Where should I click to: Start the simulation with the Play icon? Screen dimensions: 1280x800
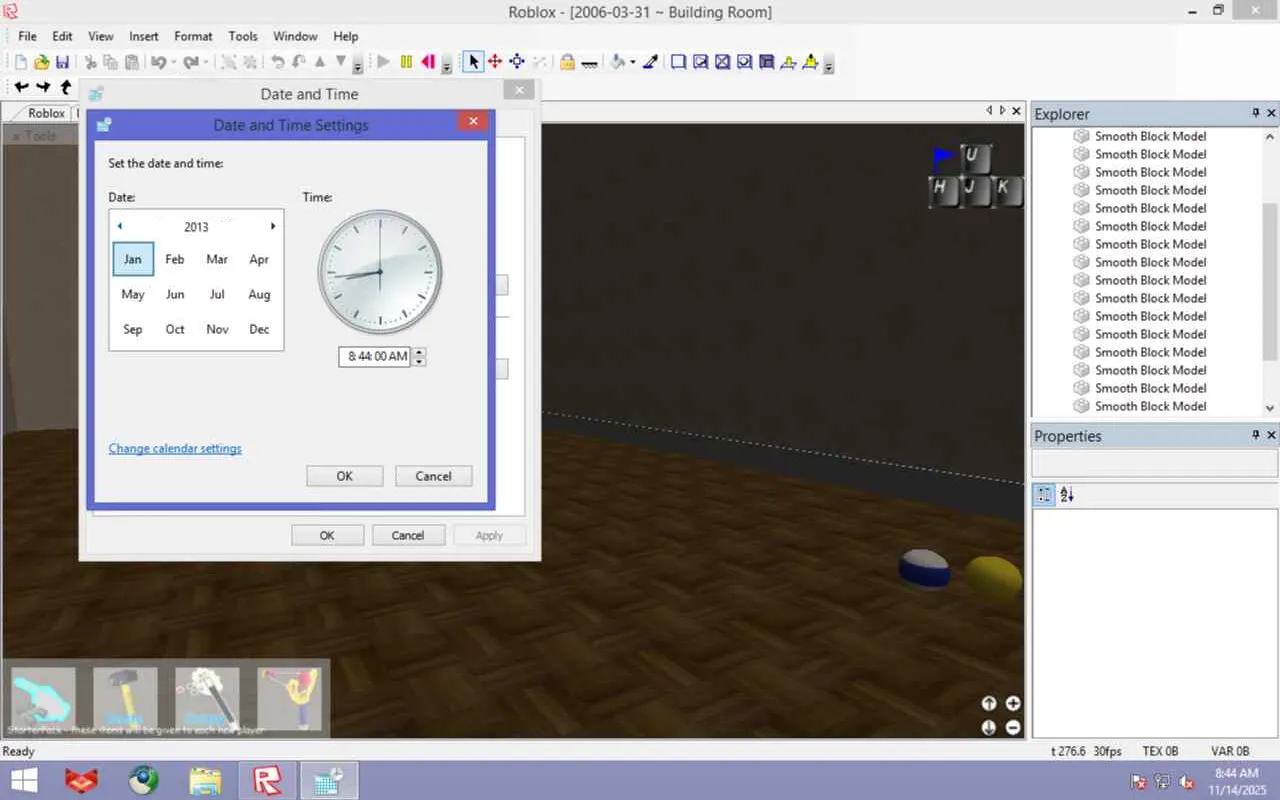tap(383, 62)
